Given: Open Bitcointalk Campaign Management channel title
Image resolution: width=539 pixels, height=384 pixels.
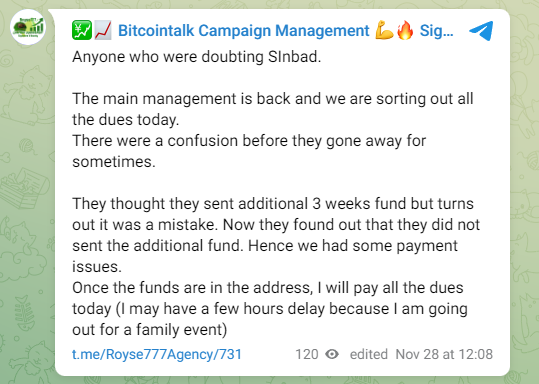Looking at the screenshot, I should [x=244, y=31].
